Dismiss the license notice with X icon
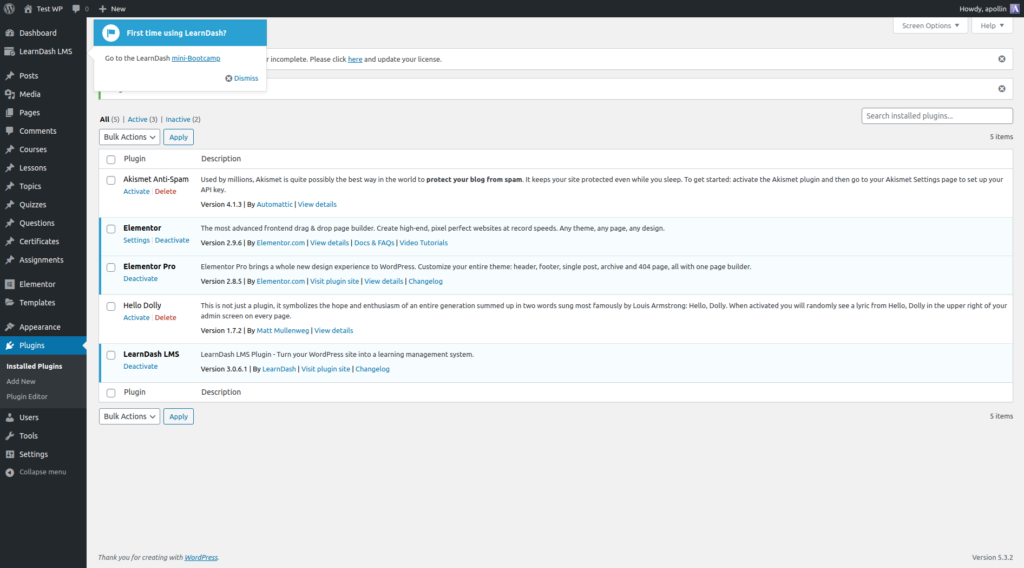This screenshot has height=568, width=1024. pyautogui.click(x=1001, y=59)
